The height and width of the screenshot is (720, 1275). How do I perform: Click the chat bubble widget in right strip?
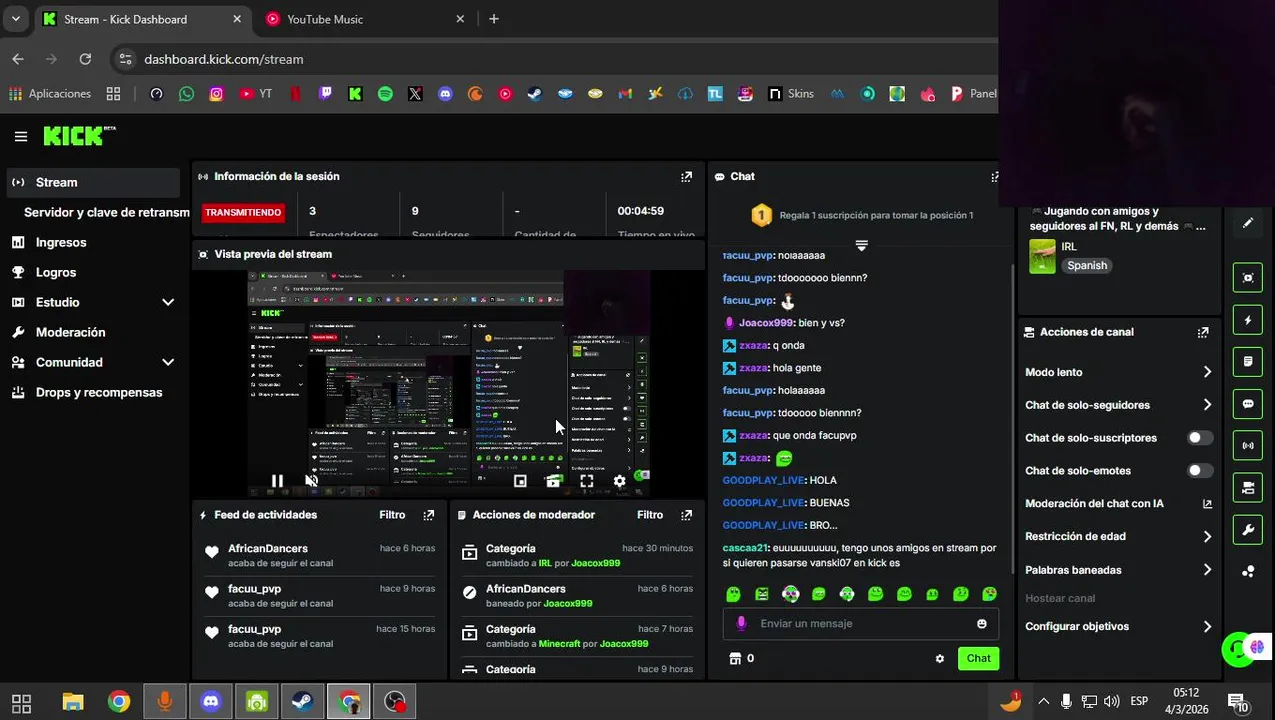click(1248, 404)
